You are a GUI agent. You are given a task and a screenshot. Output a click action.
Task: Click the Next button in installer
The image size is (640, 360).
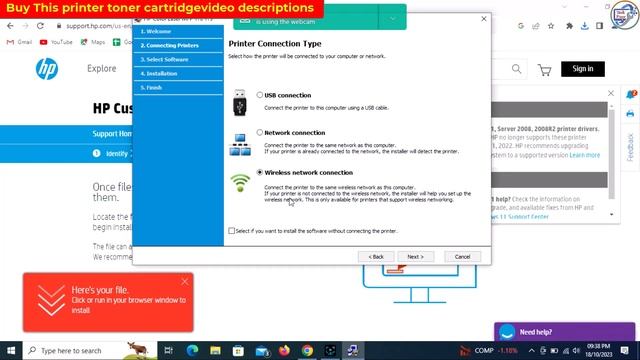[x=416, y=256]
